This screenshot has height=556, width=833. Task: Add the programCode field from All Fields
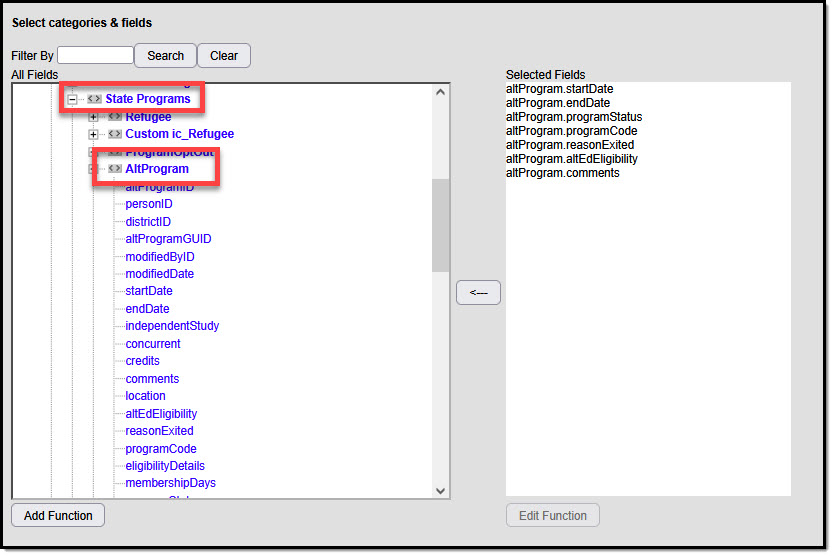161,449
